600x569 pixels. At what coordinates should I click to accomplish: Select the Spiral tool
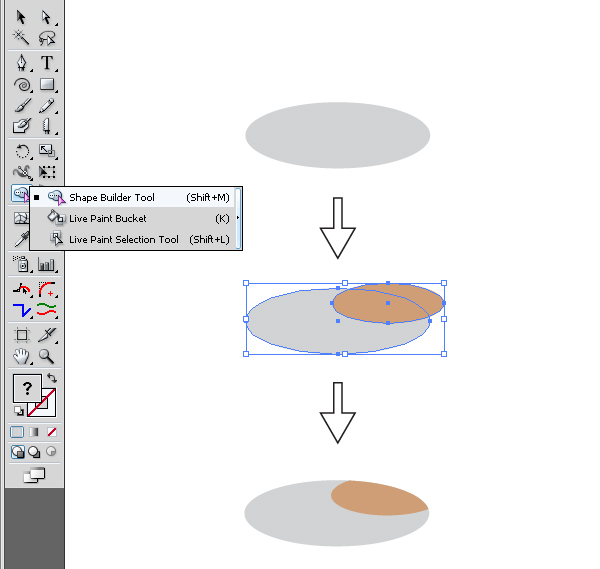point(22,85)
